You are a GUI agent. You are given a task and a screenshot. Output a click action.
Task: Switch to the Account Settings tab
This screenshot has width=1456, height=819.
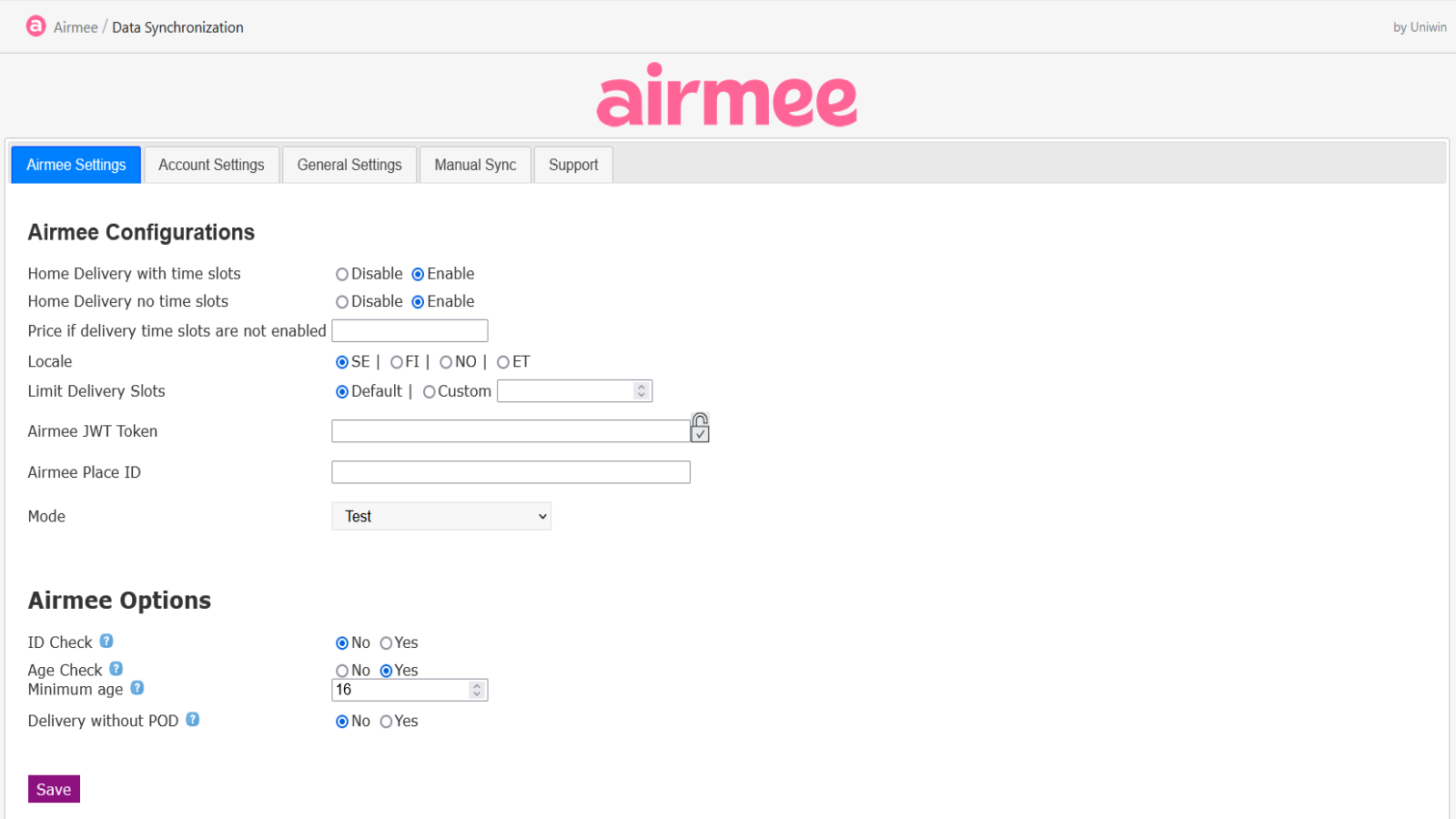211,165
